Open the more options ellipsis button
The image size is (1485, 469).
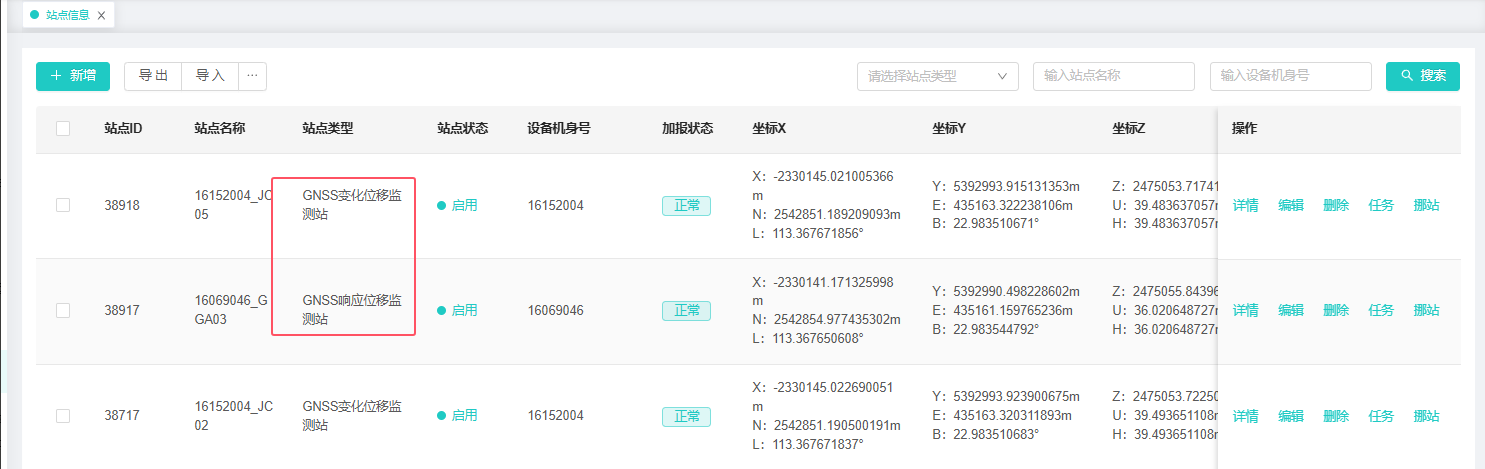click(252, 76)
